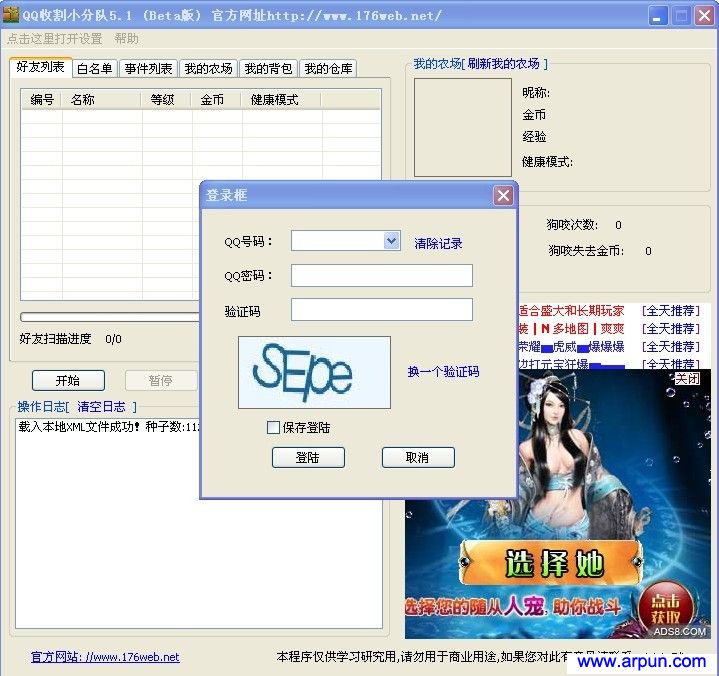Click the 关闭 button on the ad

click(x=687, y=378)
